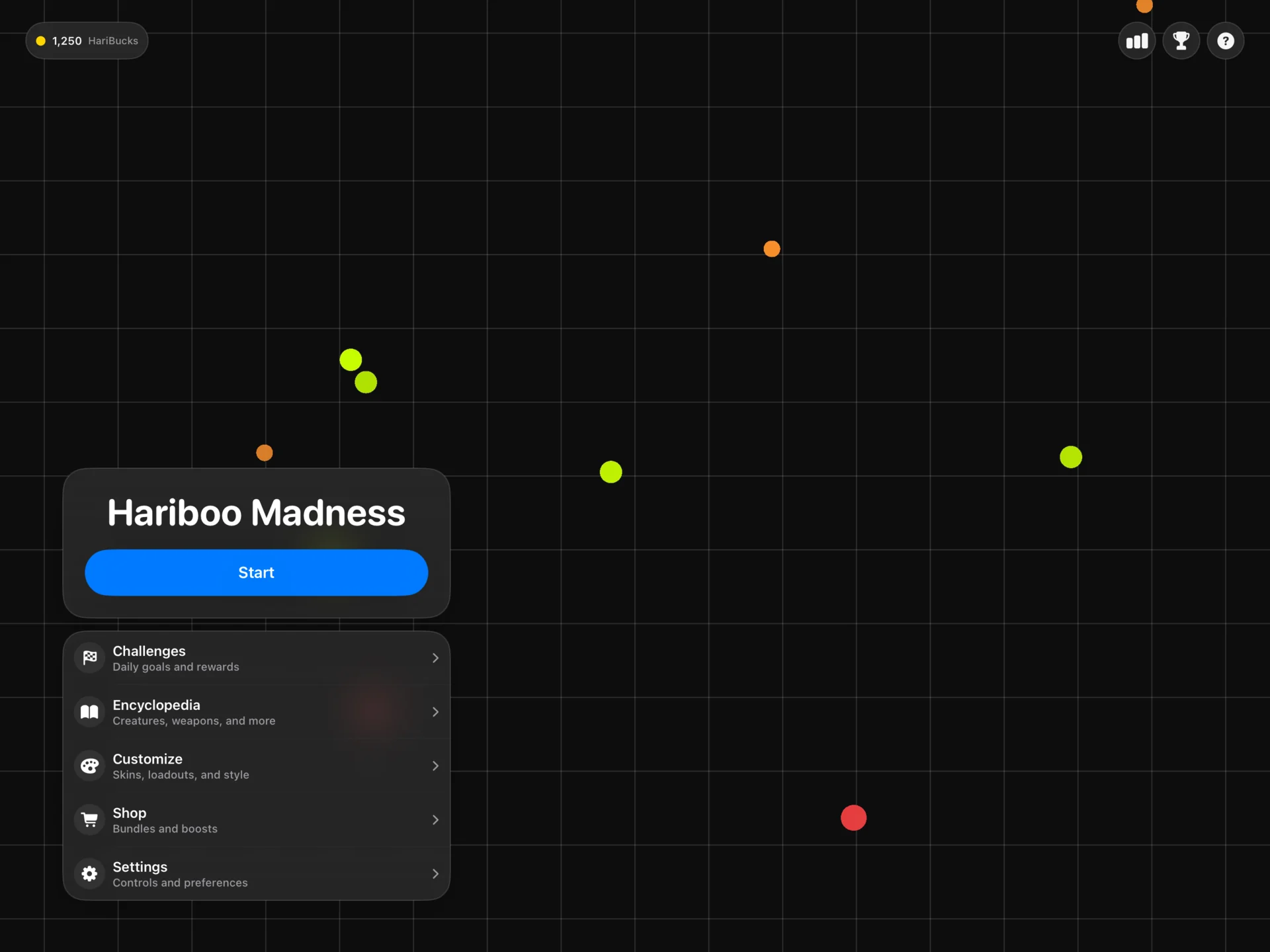The height and width of the screenshot is (952, 1270).
Task: Expand the Customize row chevron
Action: coord(435,766)
